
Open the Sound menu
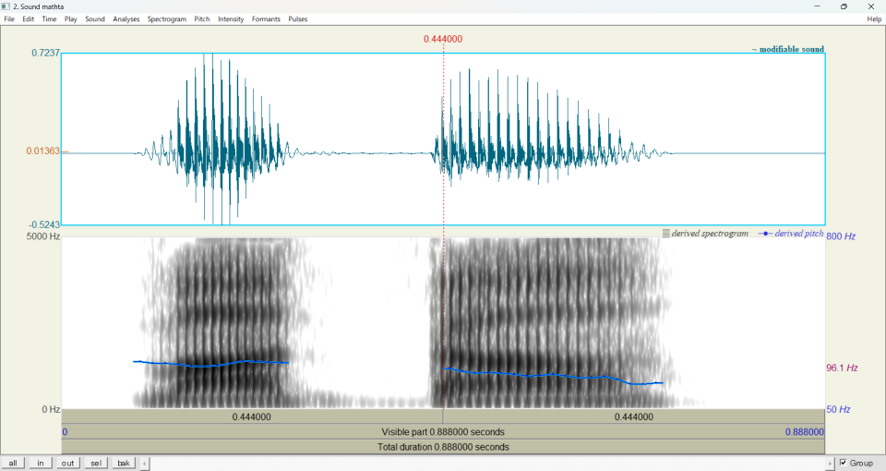coord(95,19)
